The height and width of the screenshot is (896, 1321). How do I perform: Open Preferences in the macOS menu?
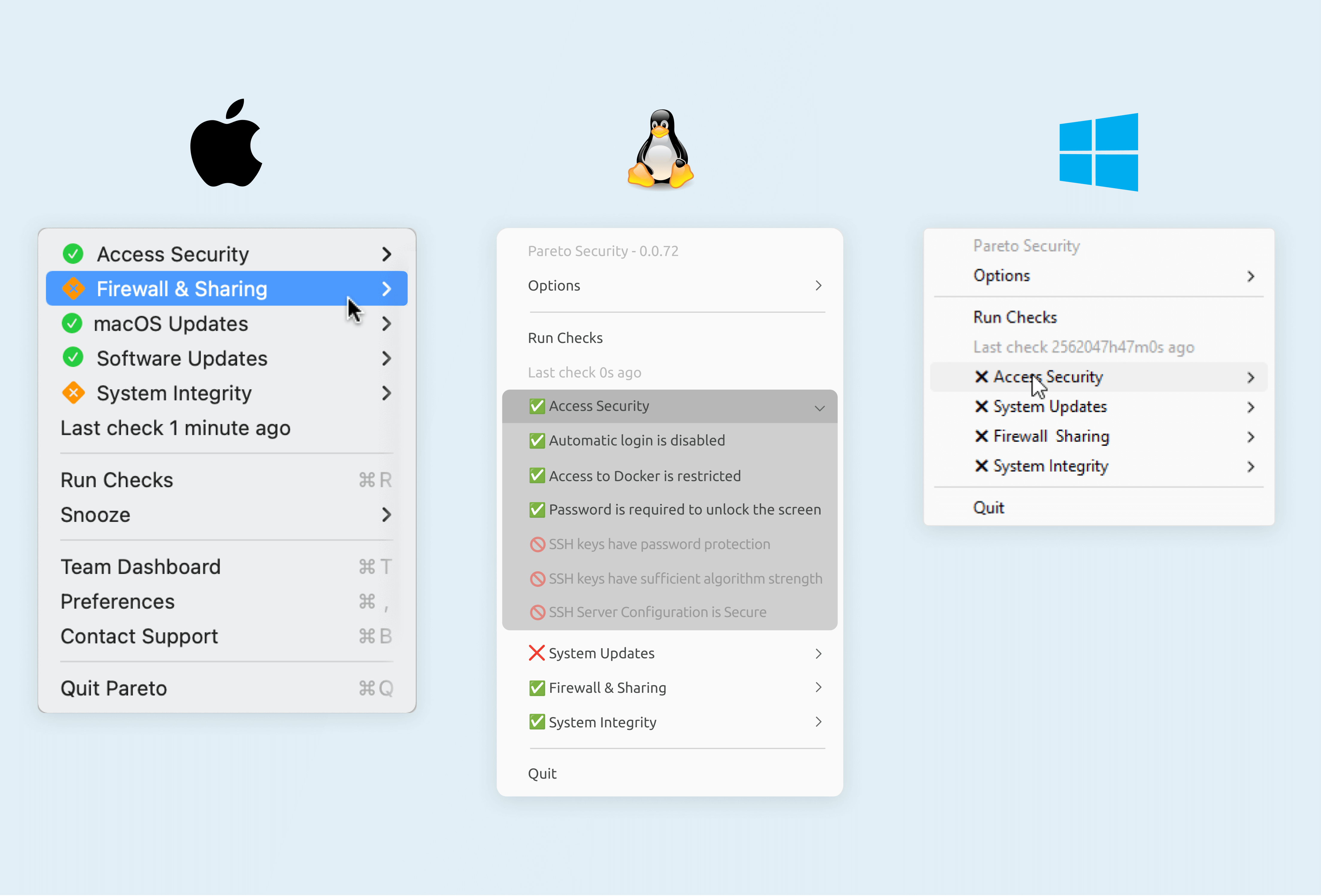pyautogui.click(x=227, y=602)
